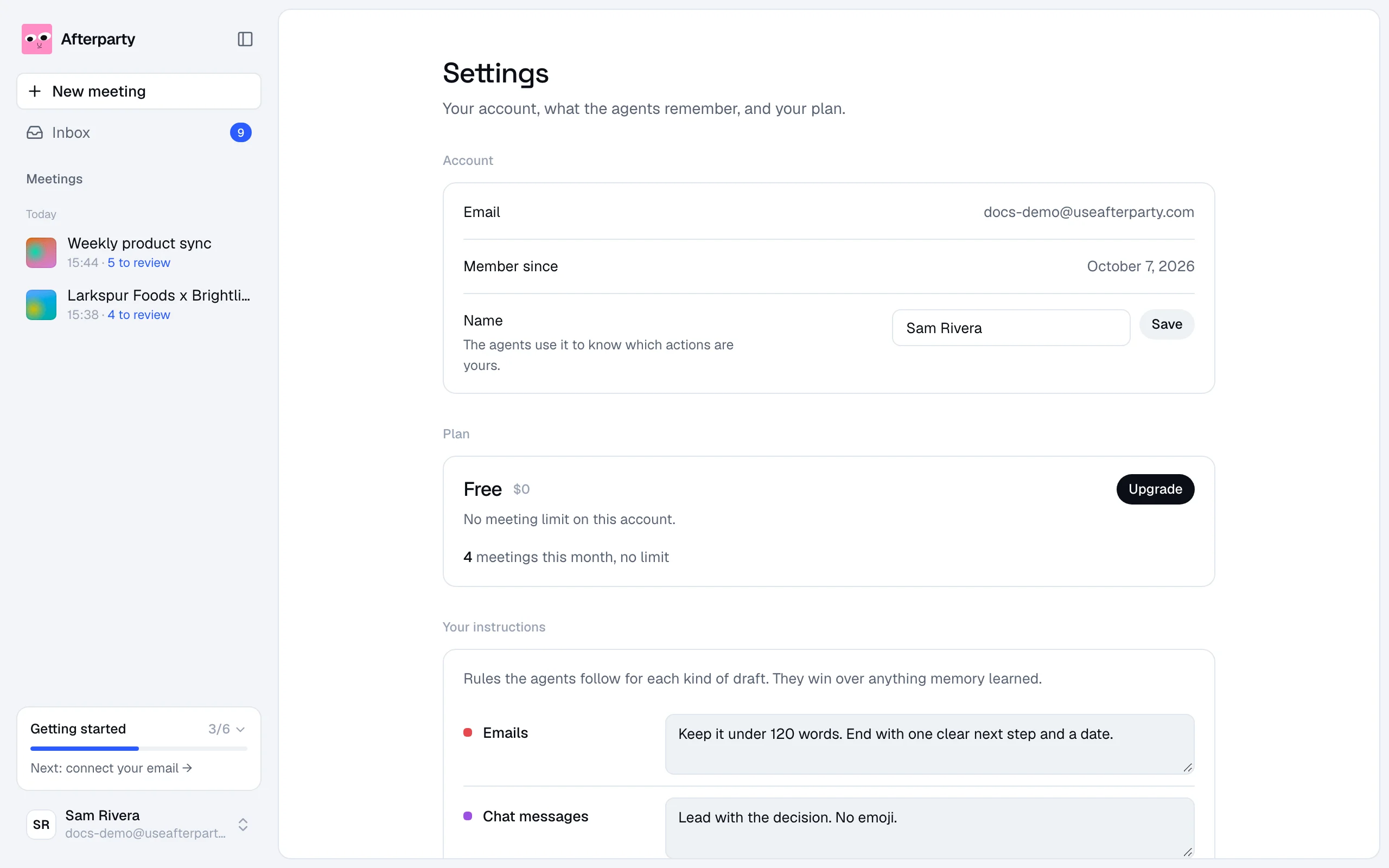The height and width of the screenshot is (868, 1389).
Task: Click the plus icon beside New meeting
Action: [x=35, y=91]
